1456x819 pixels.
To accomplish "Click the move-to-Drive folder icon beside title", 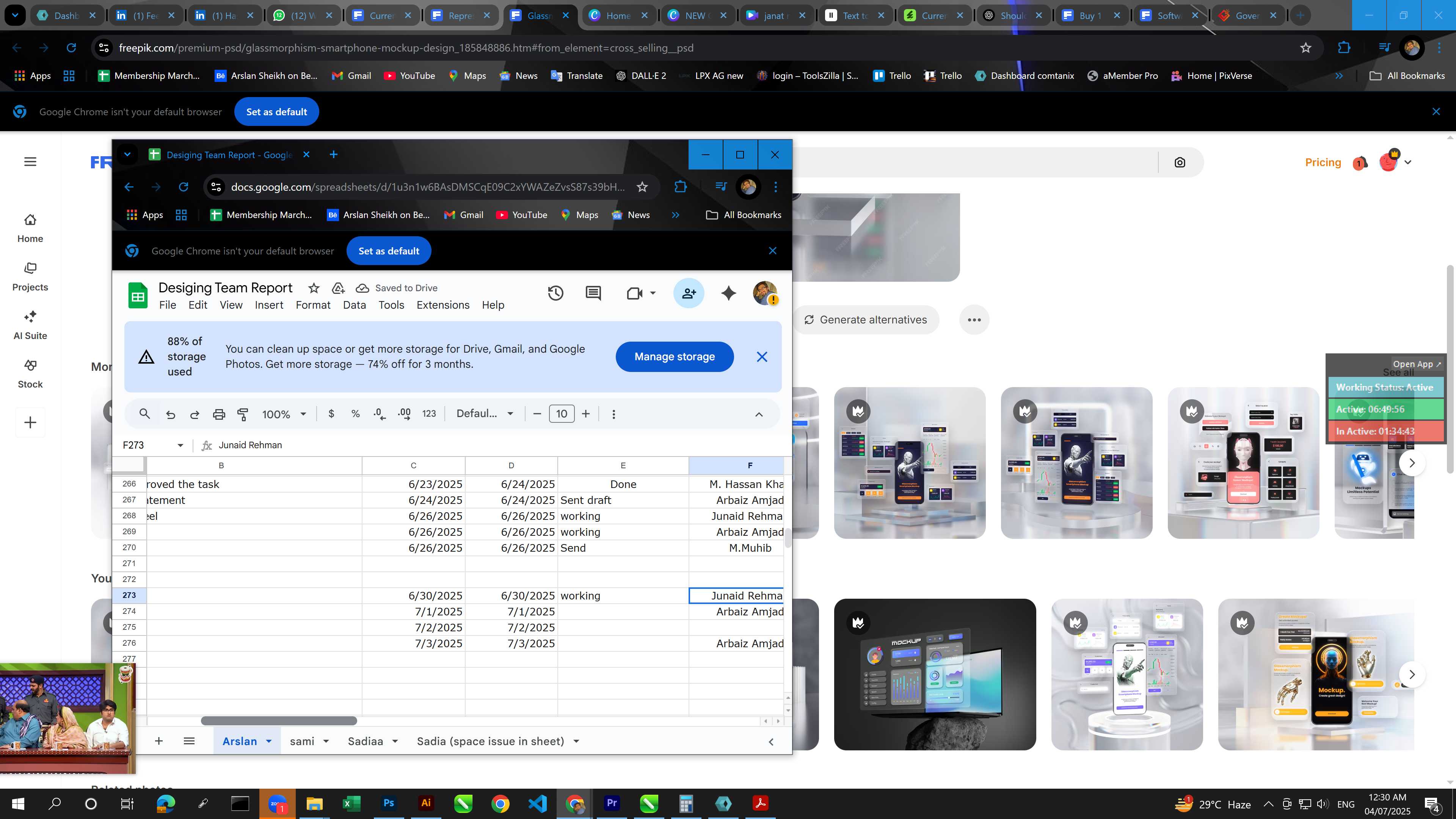I will click(338, 288).
